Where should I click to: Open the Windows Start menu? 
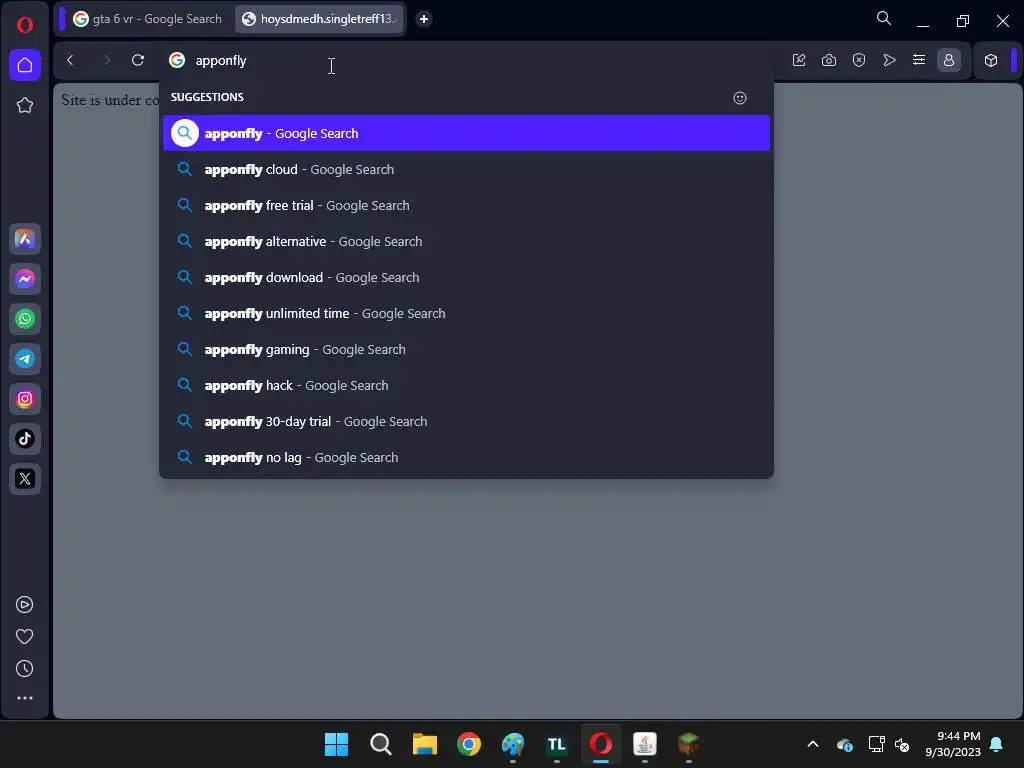click(337, 744)
